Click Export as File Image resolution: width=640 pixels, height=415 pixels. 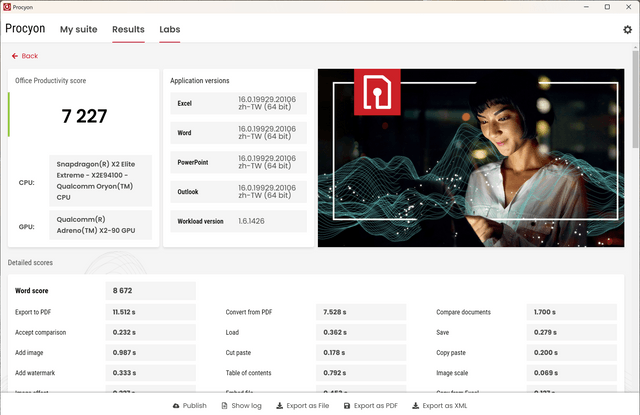(302, 406)
